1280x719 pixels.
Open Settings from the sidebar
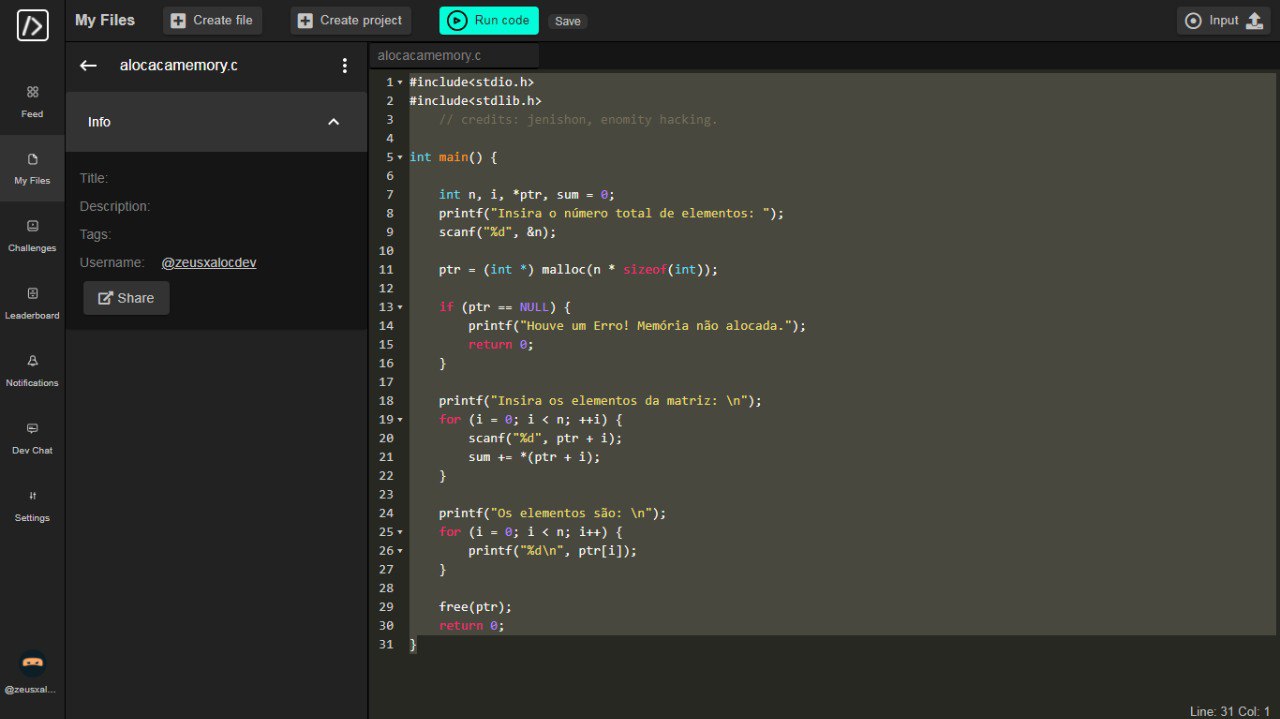click(32, 507)
